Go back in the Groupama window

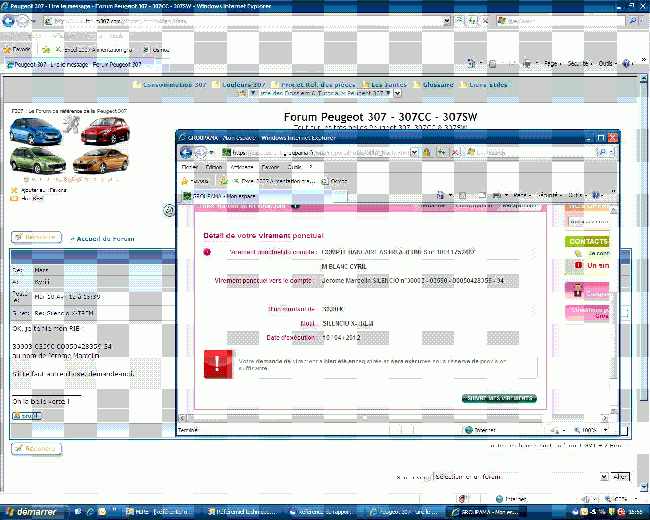click(x=186, y=153)
